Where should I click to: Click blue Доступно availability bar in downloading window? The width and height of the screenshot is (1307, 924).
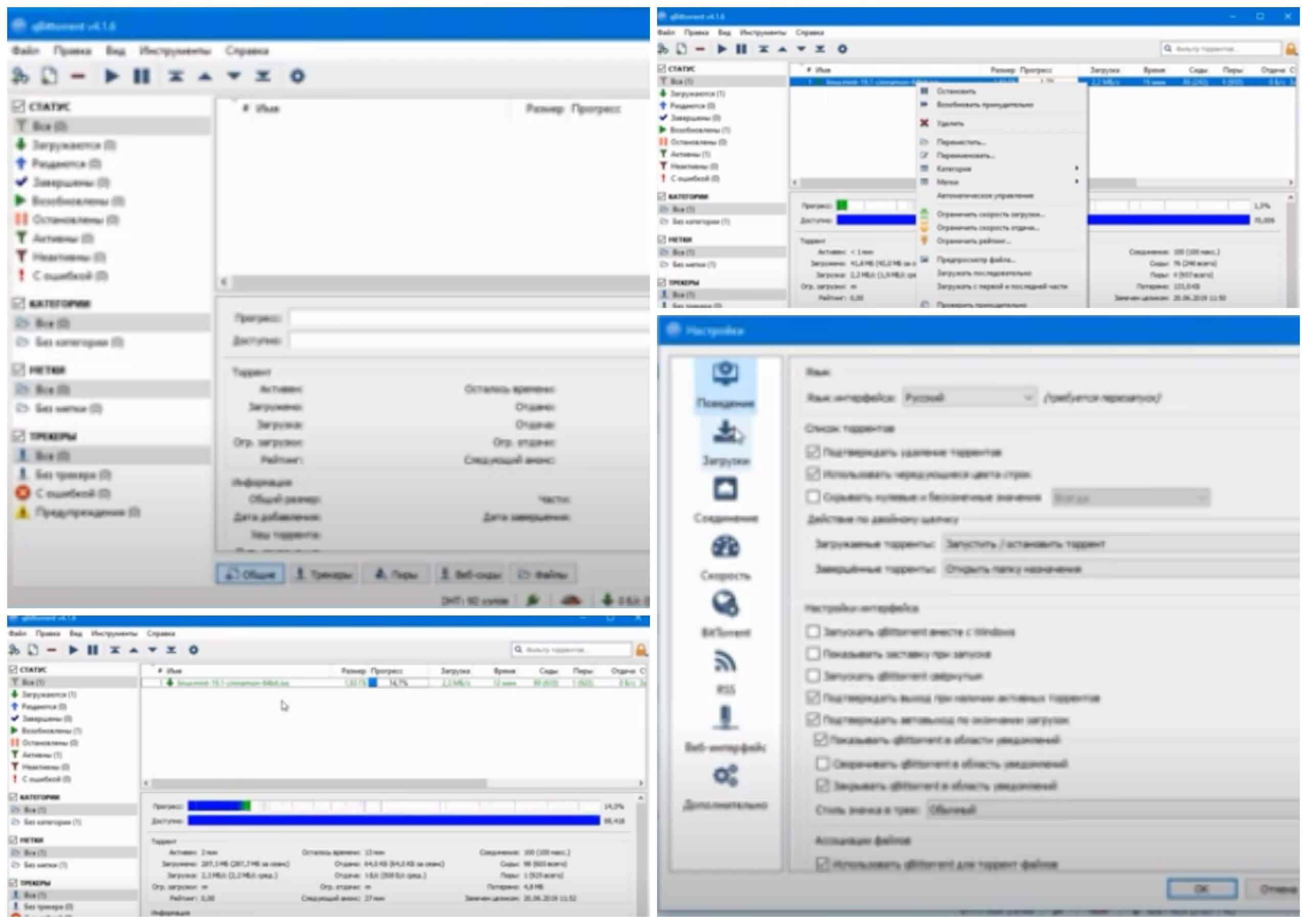(x=394, y=821)
